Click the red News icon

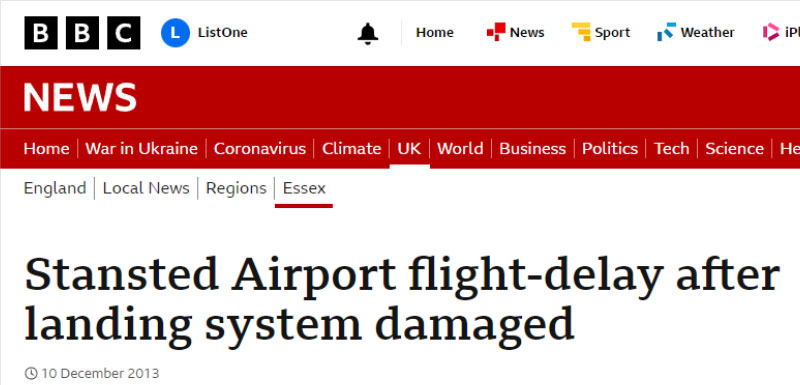click(x=495, y=32)
